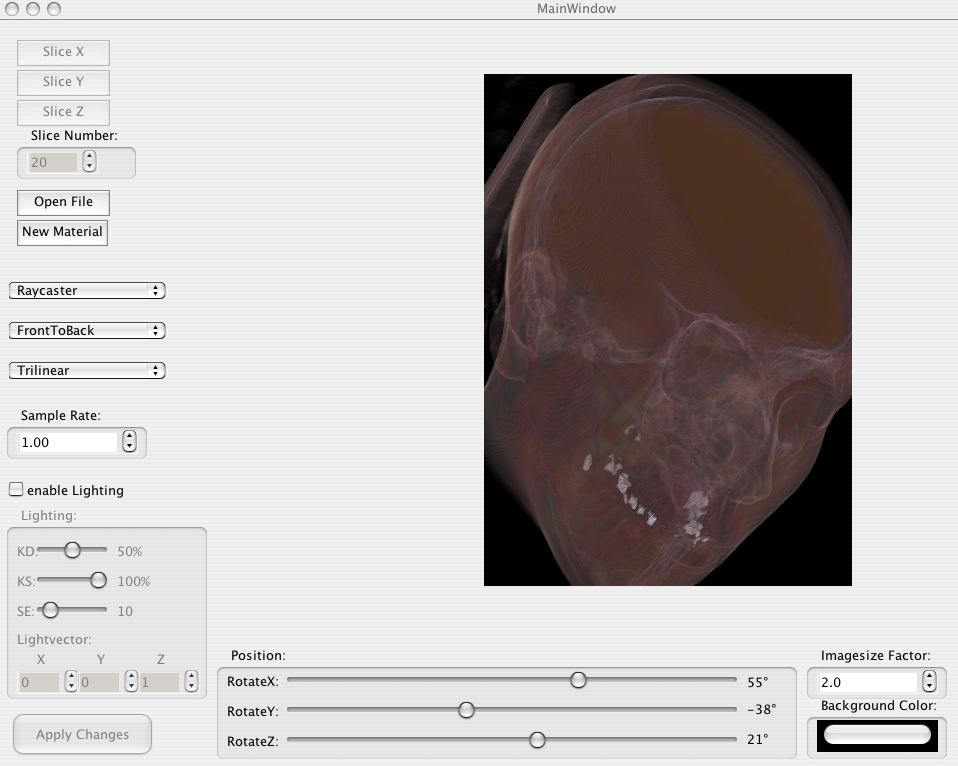958x766 pixels.
Task: Click the Slice Number stepper arrows
Action: tap(89, 161)
